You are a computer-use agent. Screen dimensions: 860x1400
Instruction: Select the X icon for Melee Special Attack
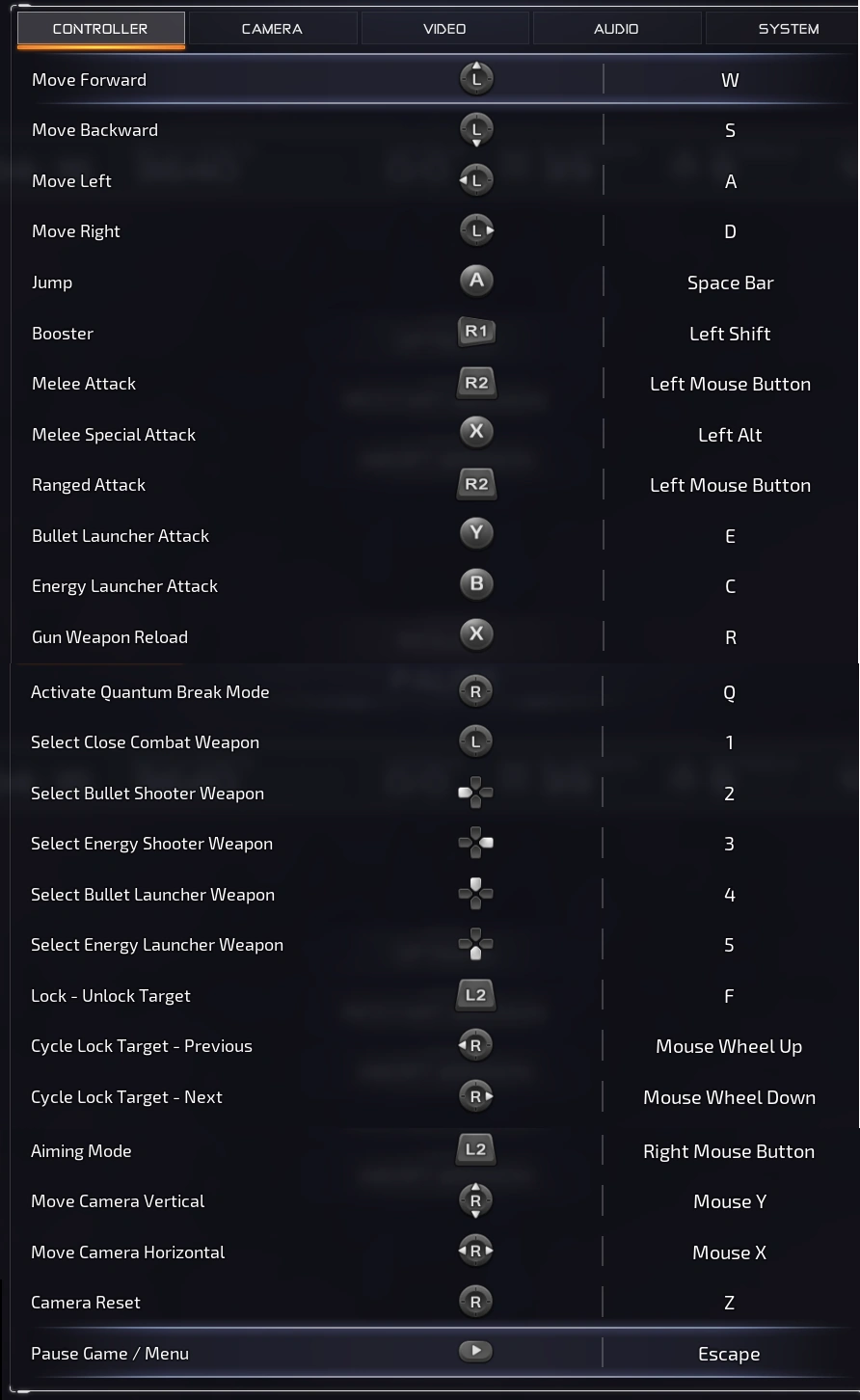click(x=475, y=432)
